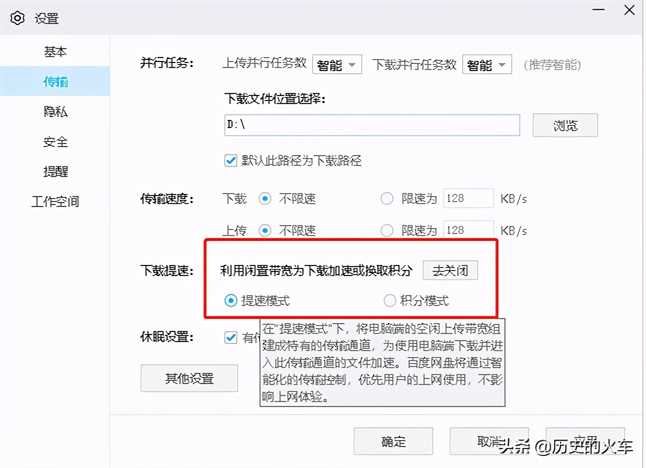Open the 工作空间 settings tab

click(55, 201)
